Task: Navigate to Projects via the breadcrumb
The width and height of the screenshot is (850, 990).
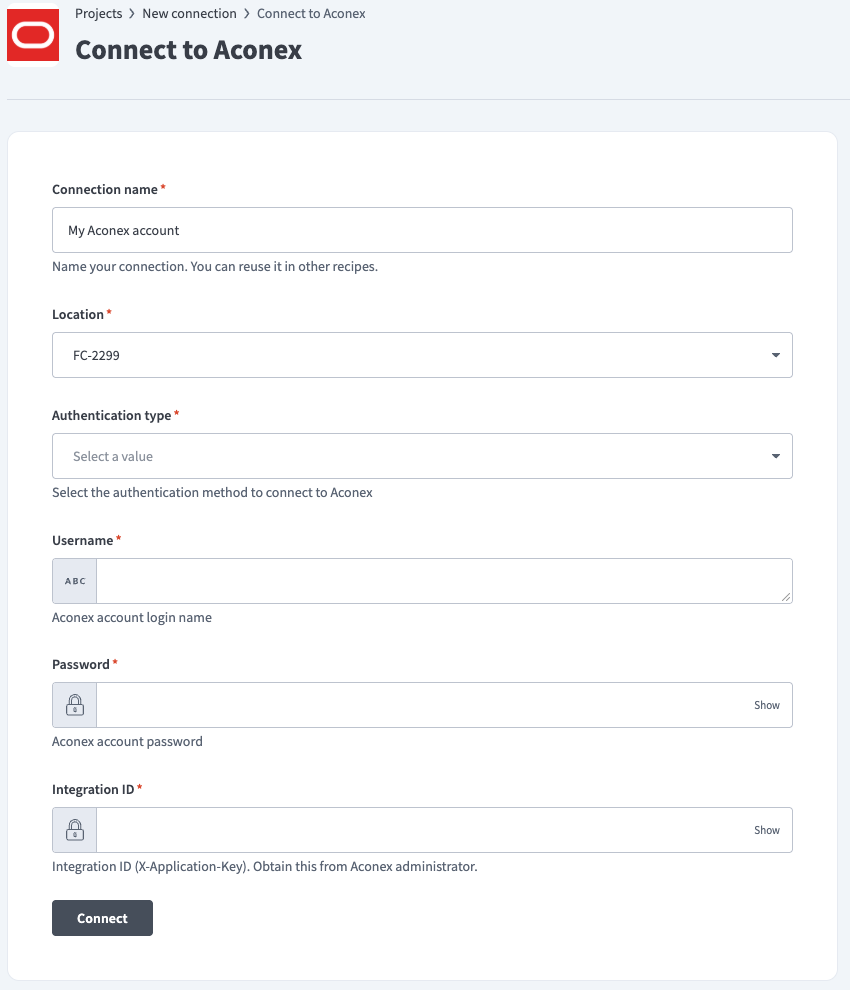Action: point(97,13)
